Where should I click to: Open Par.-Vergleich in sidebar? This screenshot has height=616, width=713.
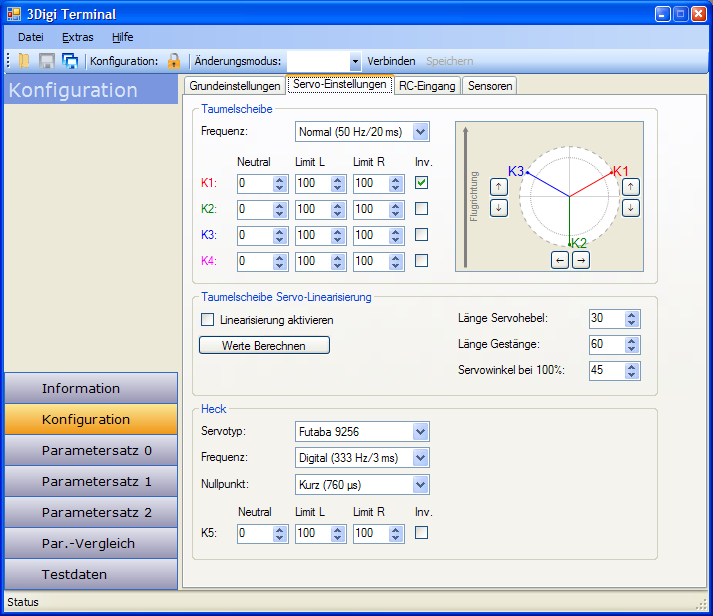tap(91, 543)
